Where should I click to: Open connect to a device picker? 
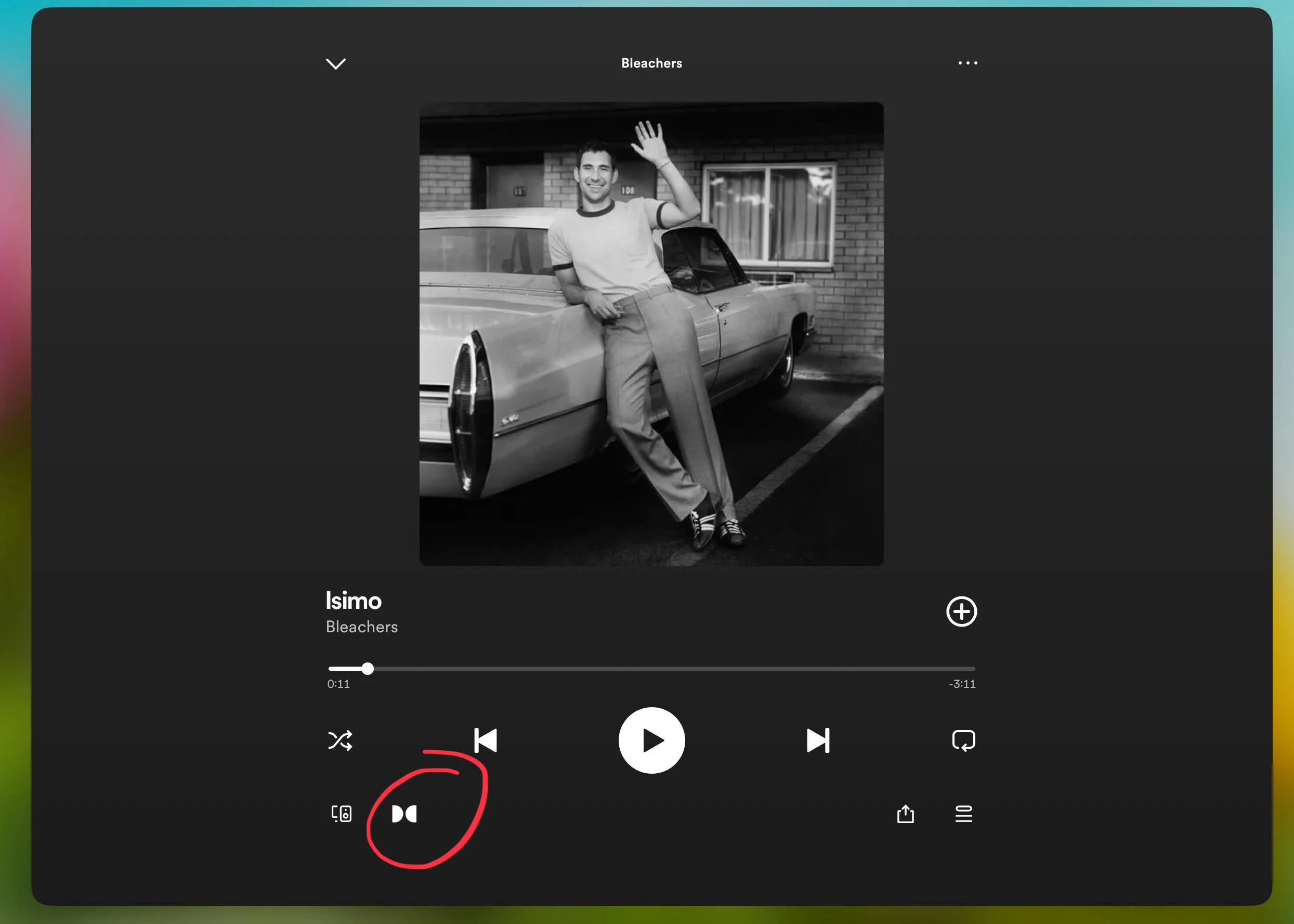(x=341, y=814)
